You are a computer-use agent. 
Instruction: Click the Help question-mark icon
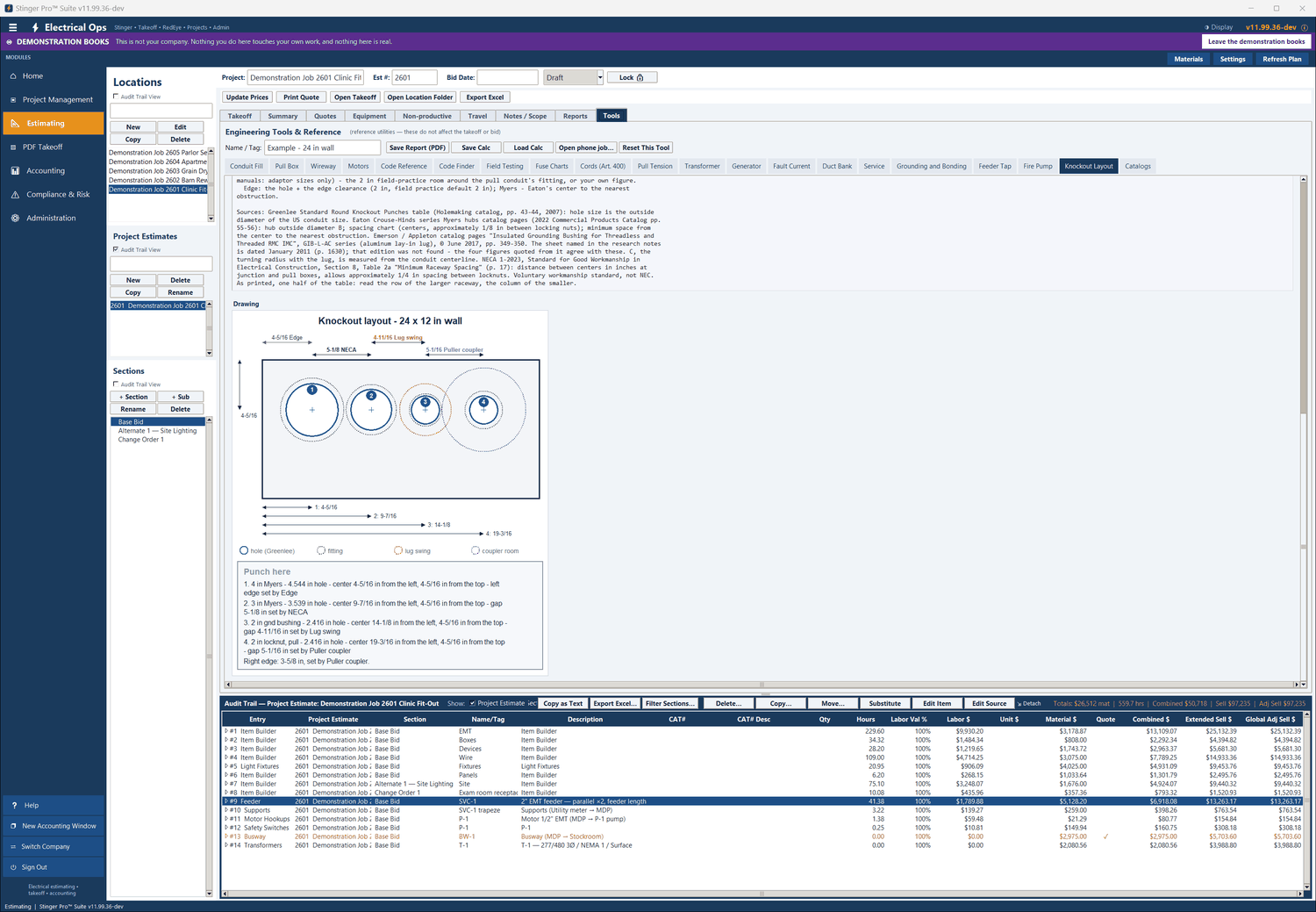click(14, 806)
